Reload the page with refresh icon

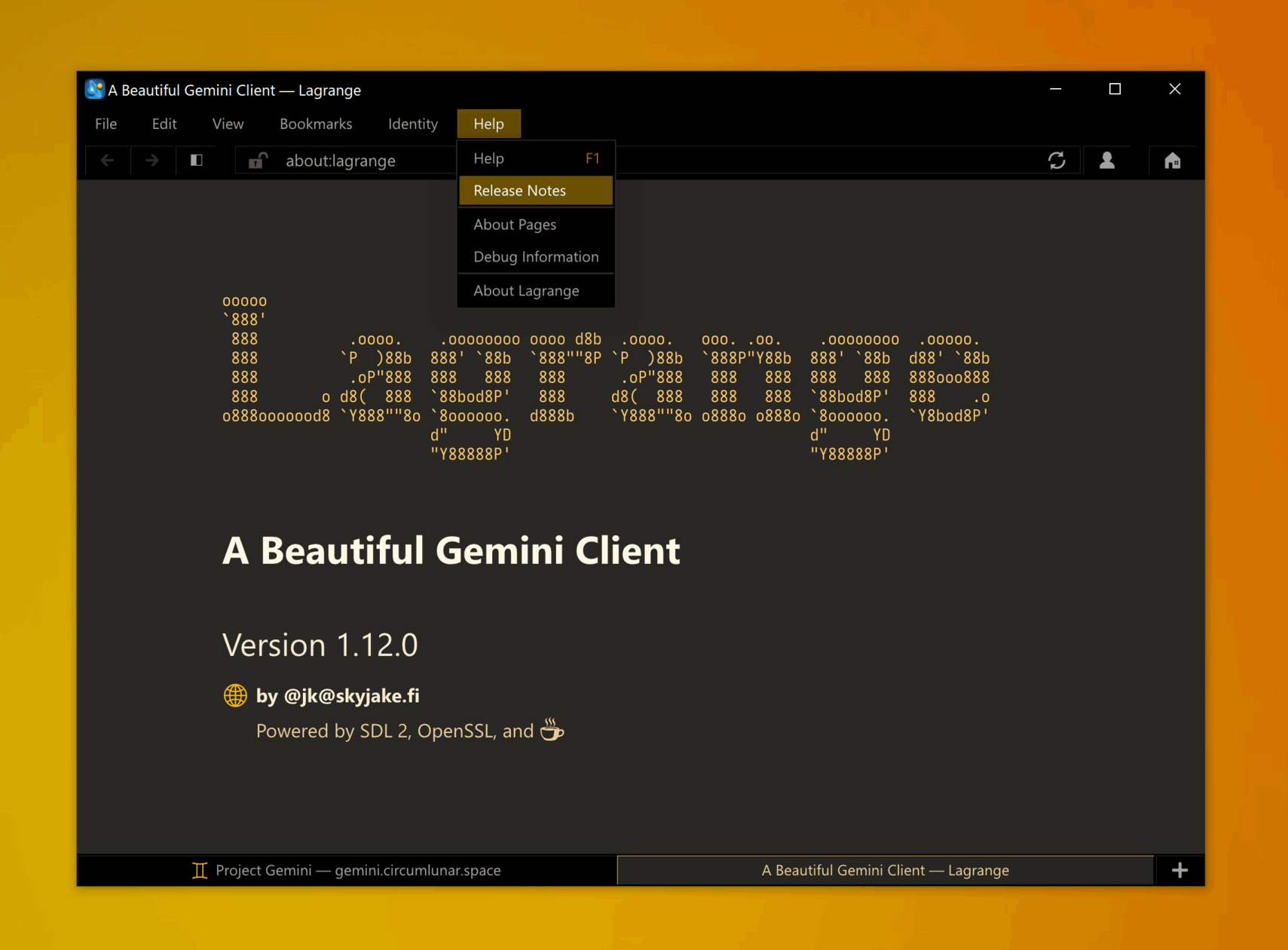coord(1057,161)
